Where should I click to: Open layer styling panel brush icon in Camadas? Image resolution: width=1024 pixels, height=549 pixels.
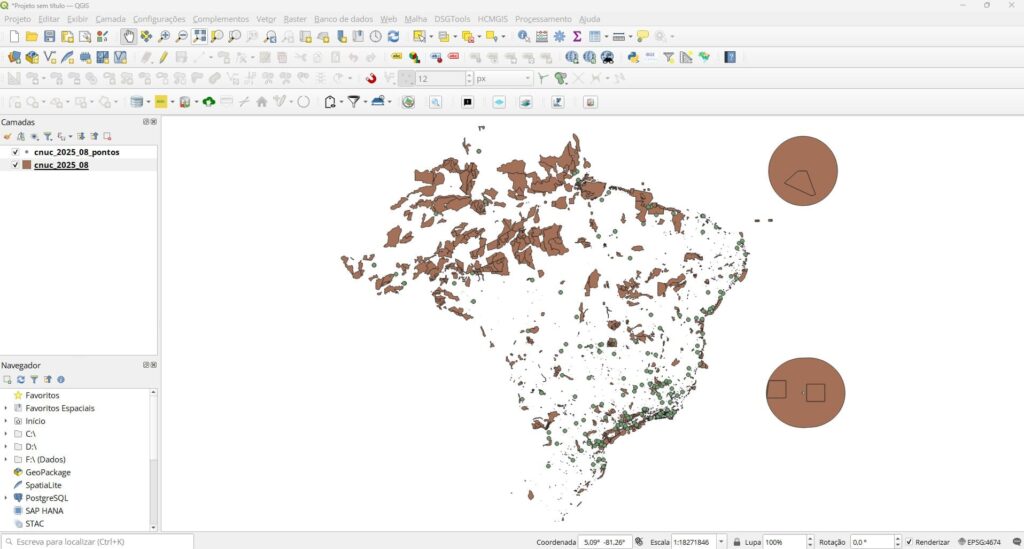click(x=7, y=136)
